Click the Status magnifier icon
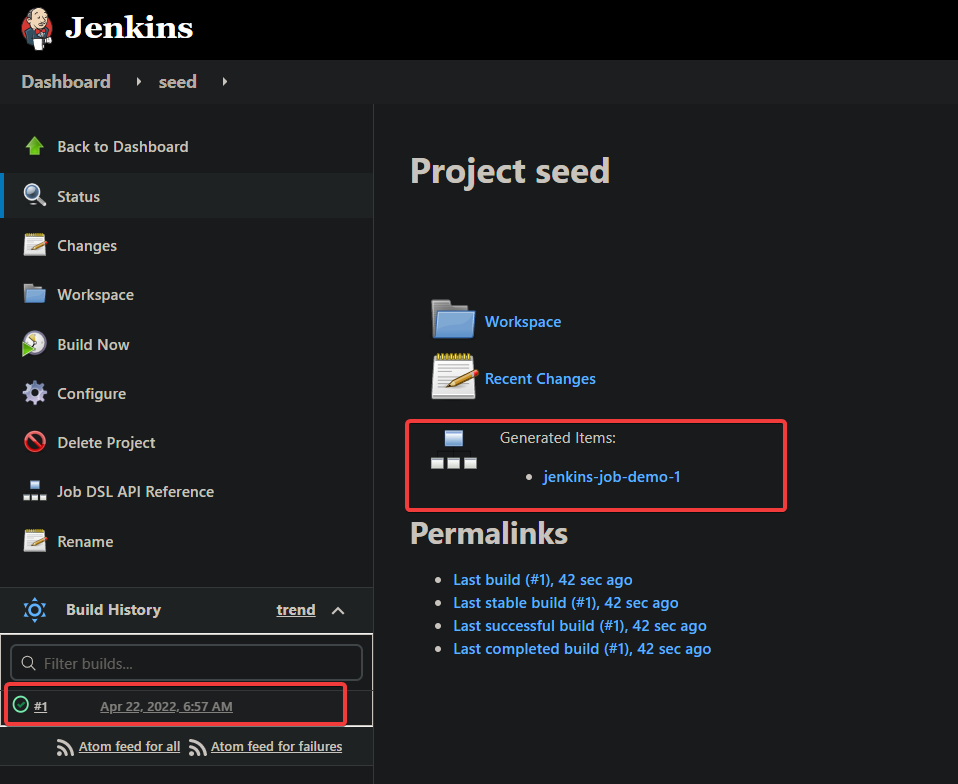Viewport: 958px width, 784px height. 35,196
